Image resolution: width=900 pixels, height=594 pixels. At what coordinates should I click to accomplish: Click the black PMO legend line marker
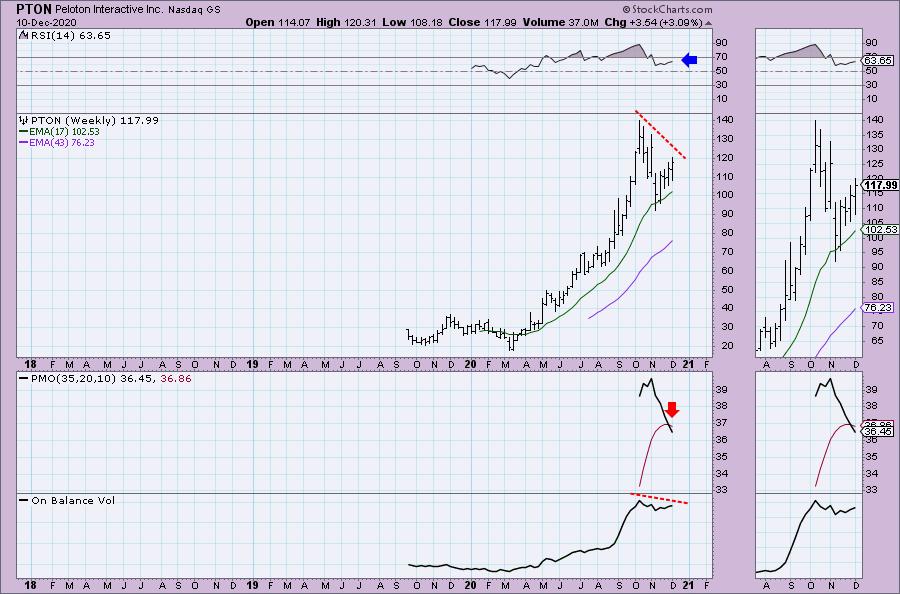(x=24, y=379)
